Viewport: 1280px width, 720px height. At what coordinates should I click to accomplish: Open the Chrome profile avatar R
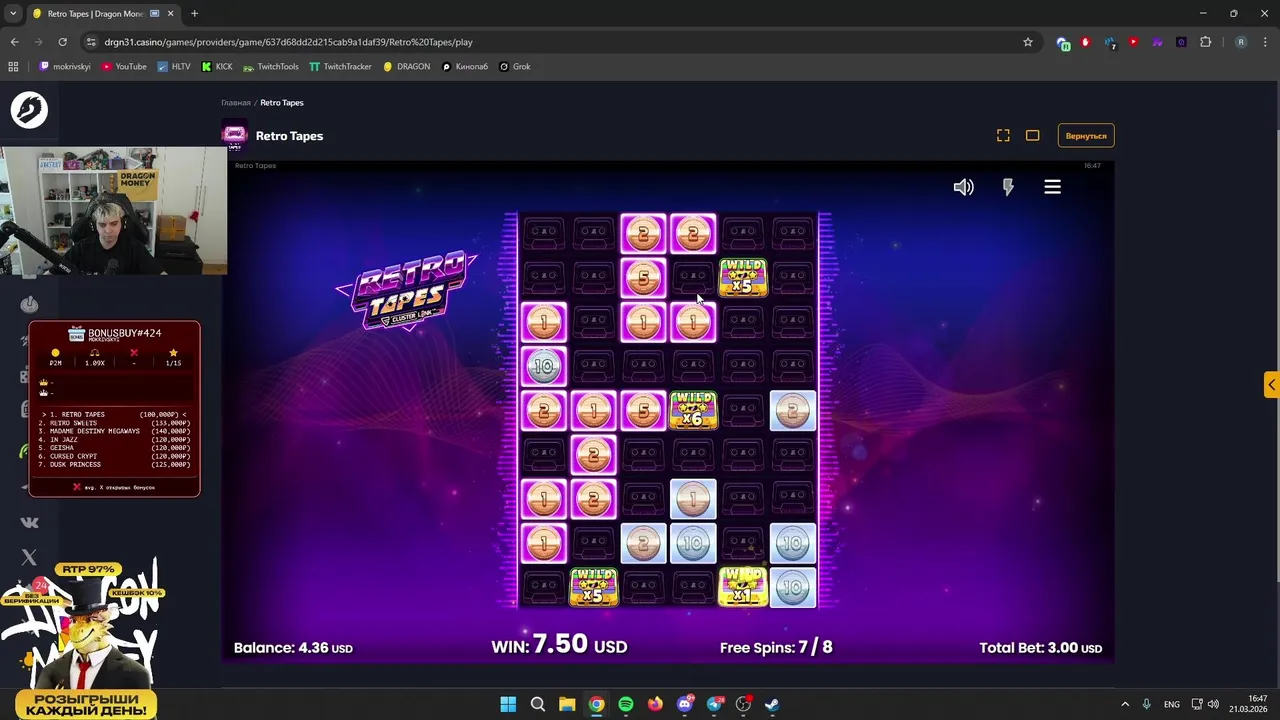1241,42
